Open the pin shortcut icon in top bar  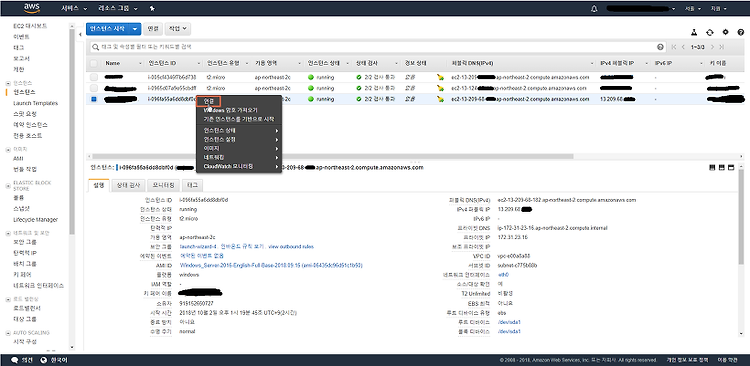152,9
